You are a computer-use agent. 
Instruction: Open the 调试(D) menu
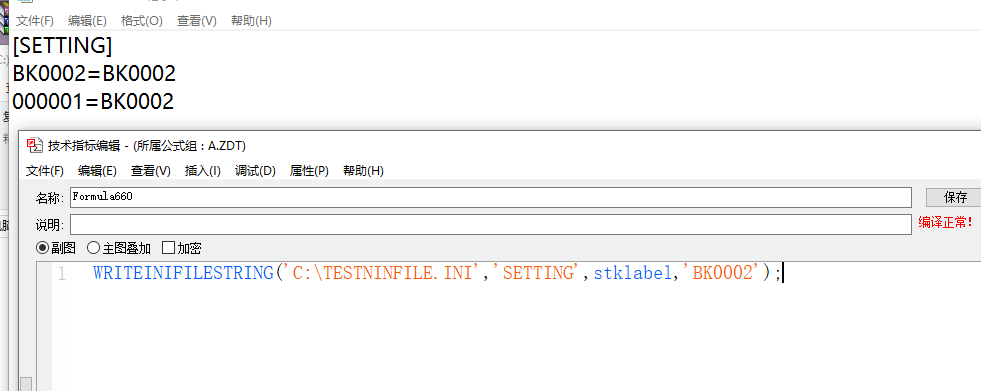click(x=255, y=171)
